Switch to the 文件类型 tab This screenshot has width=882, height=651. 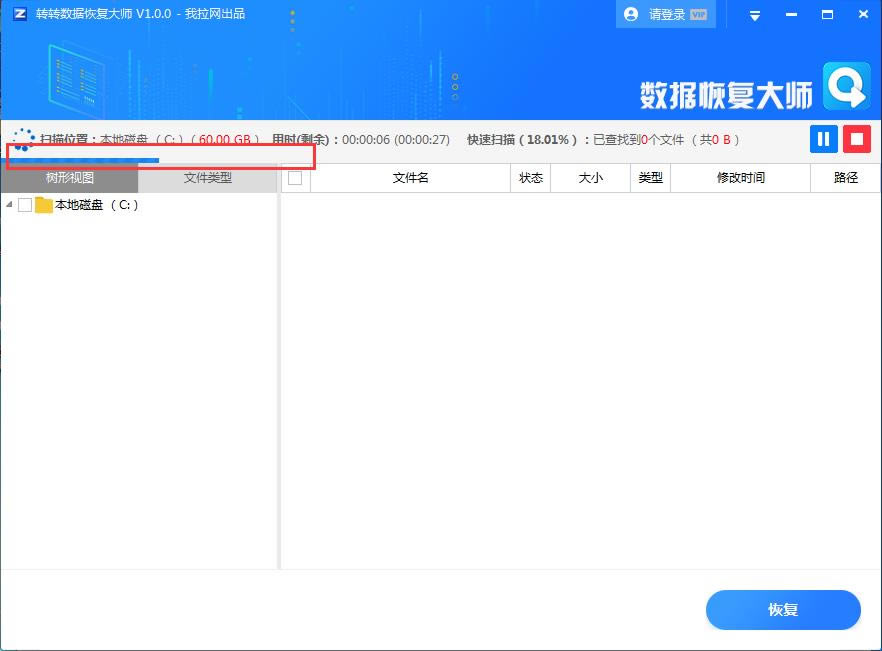tap(208, 178)
